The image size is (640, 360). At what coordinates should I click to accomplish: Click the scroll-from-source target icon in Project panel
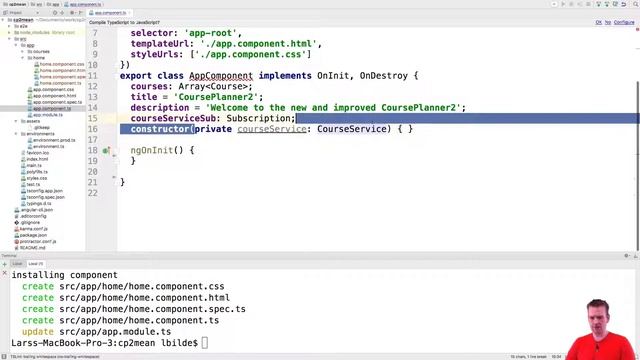tap(55, 13)
